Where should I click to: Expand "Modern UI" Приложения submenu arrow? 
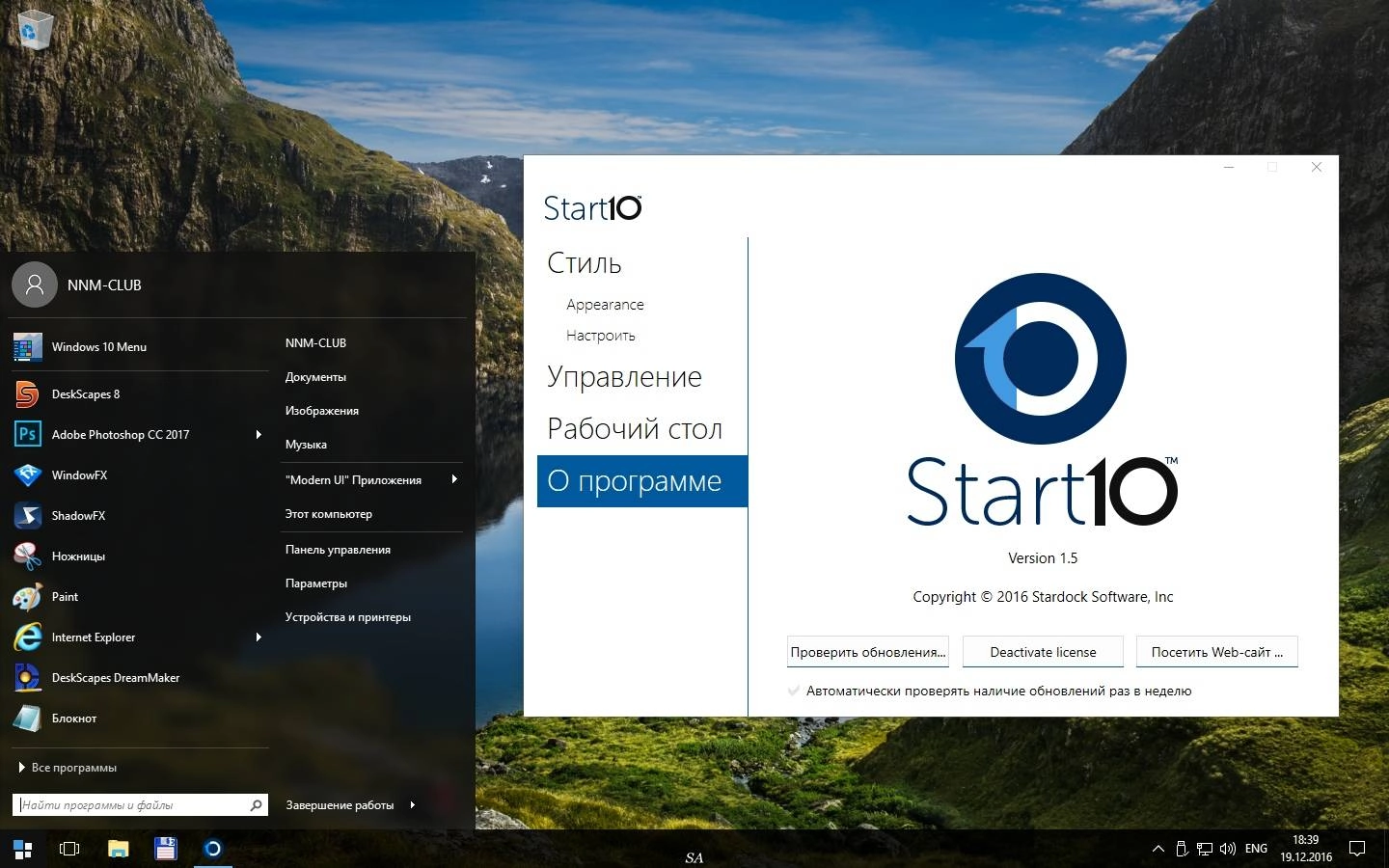pos(454,479)
